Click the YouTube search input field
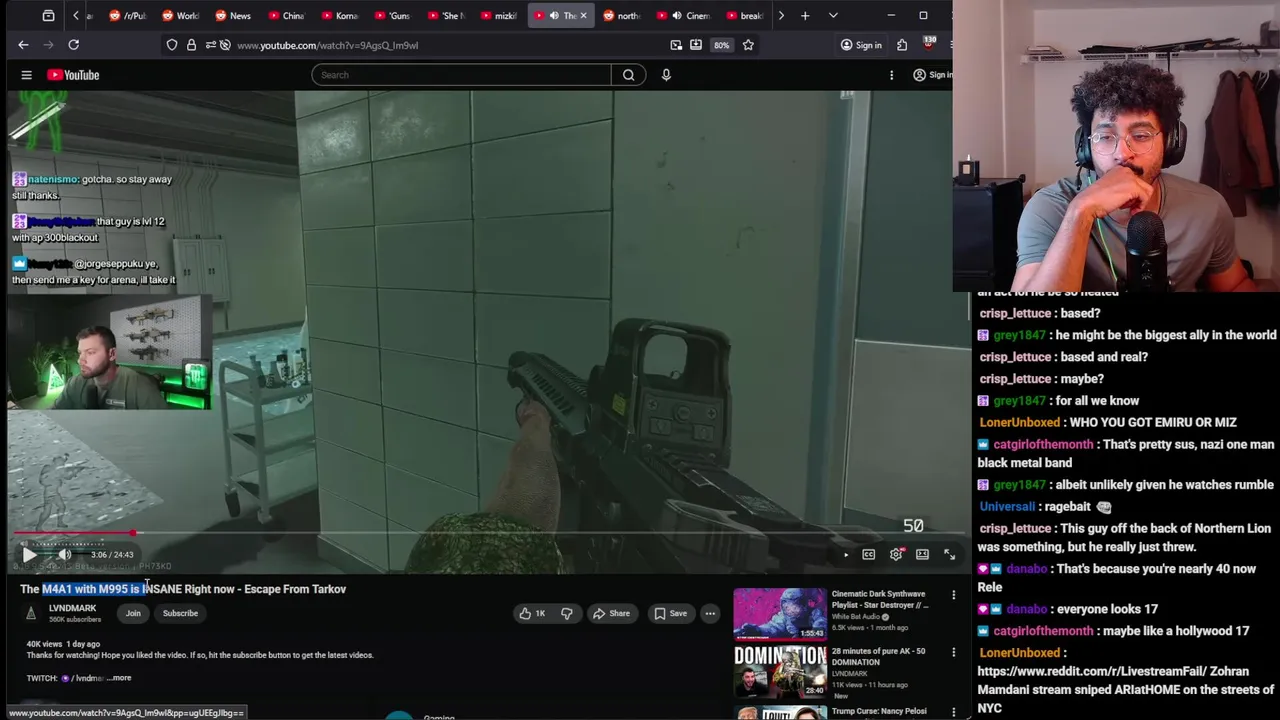Image resolution: width=1280 pixels, height=720 pixels. point(461,75)
